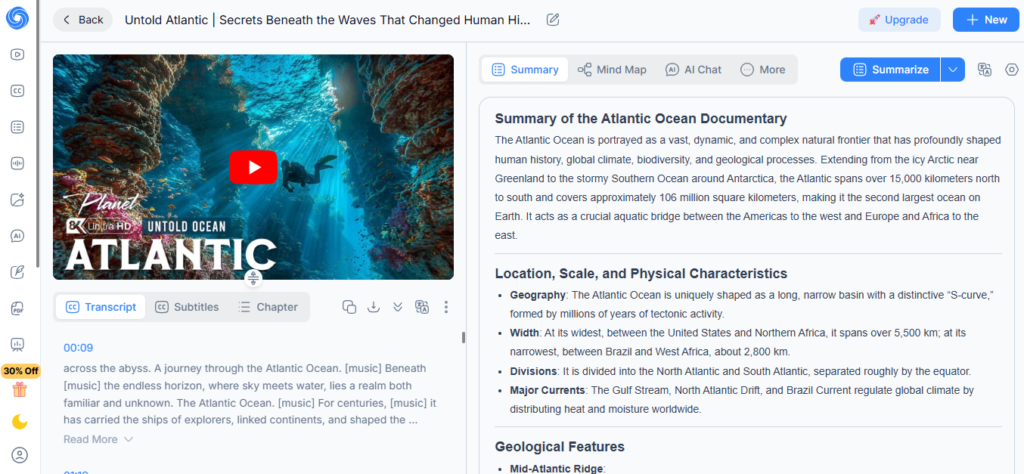This screenshot has width=1024, height=474.
Task: Click the blue swirl app logo
Action: tap(18, 18)
